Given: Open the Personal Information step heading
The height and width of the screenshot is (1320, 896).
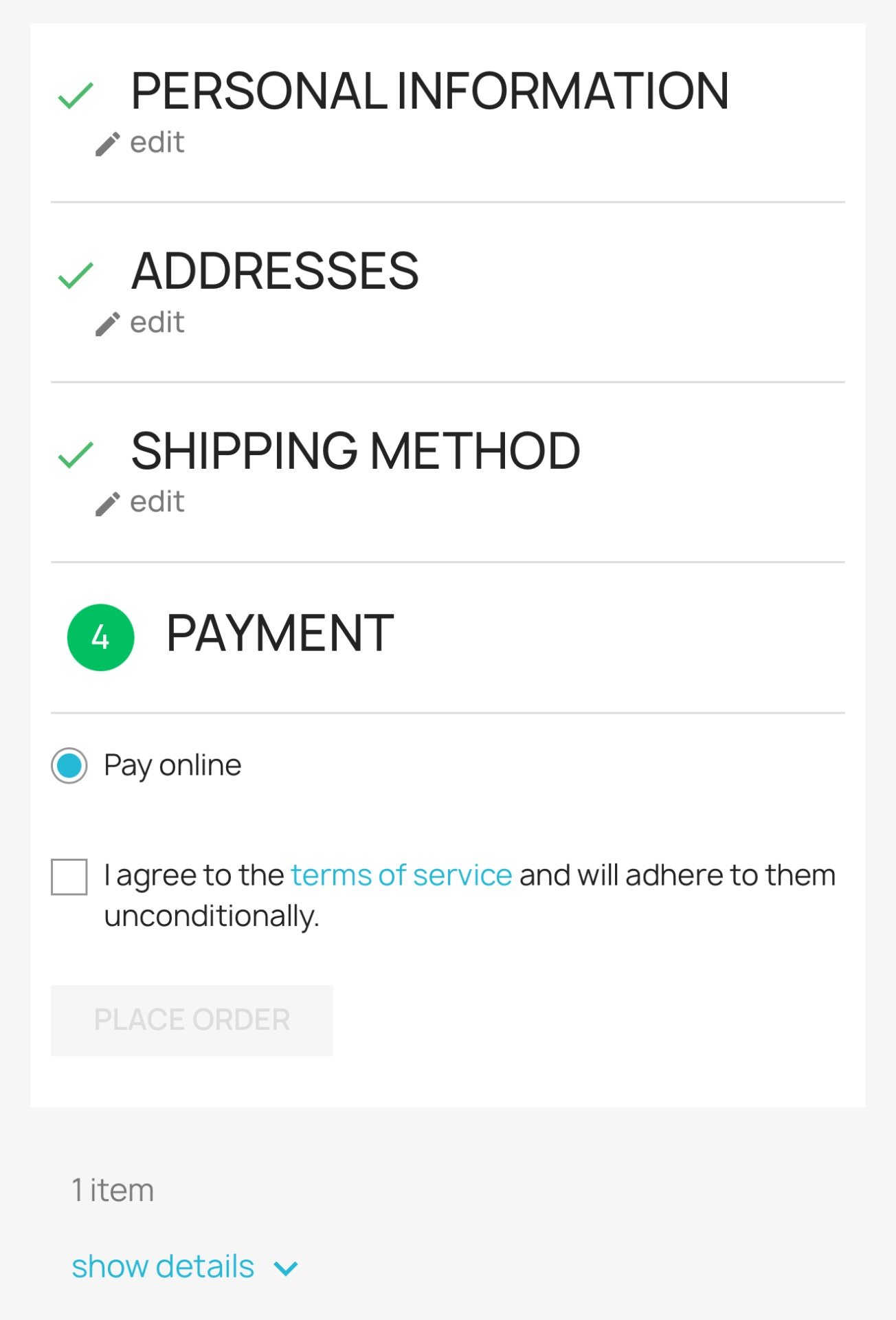Looking at the screenshot, I should [429, 91].
